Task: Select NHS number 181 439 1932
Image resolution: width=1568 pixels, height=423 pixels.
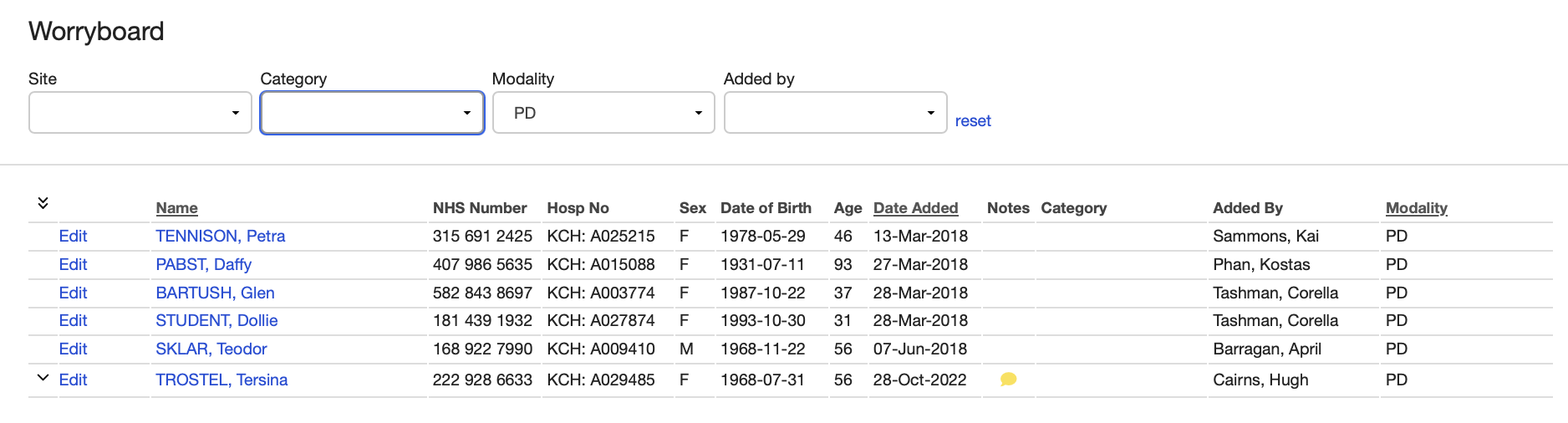Action: click(x=482, y=321)
